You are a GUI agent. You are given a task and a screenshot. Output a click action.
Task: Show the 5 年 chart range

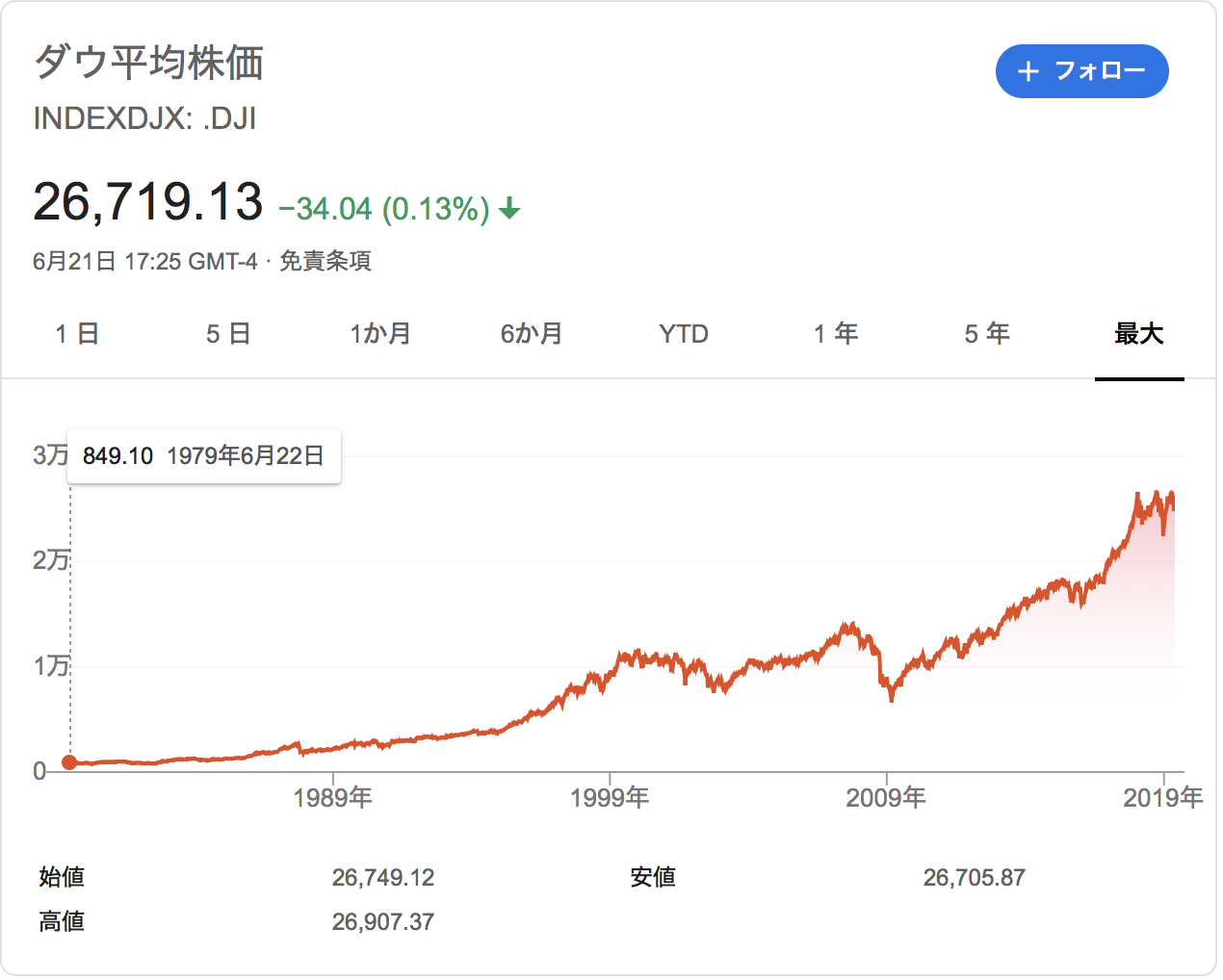coord(987,334)
